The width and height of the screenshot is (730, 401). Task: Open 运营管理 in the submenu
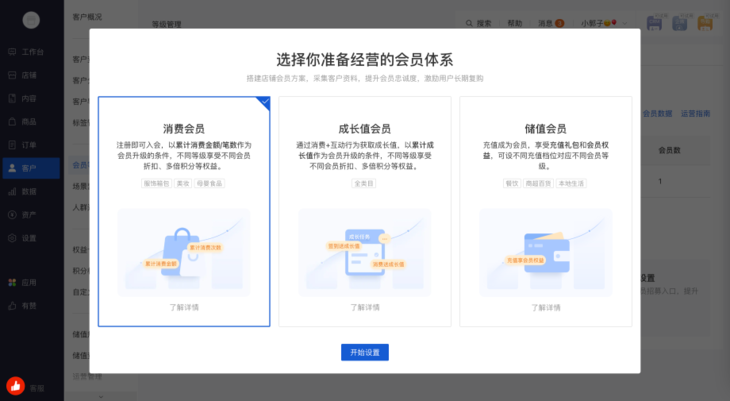[87, 376]
